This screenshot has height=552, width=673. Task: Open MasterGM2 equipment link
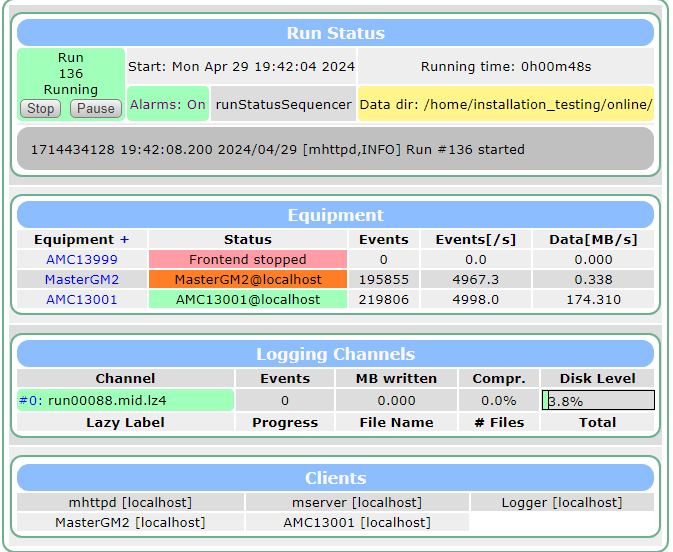tap(82, 279)
